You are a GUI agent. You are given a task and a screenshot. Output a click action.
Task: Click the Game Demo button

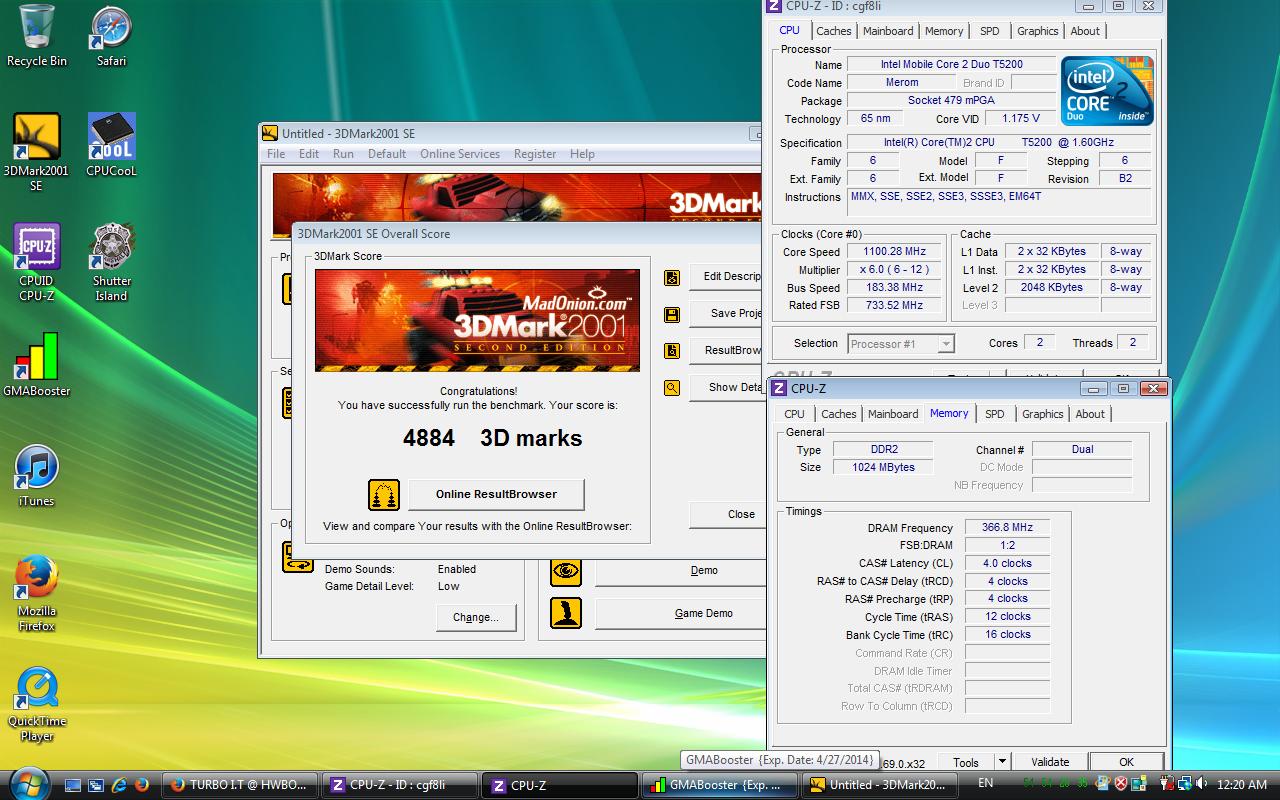680,613
